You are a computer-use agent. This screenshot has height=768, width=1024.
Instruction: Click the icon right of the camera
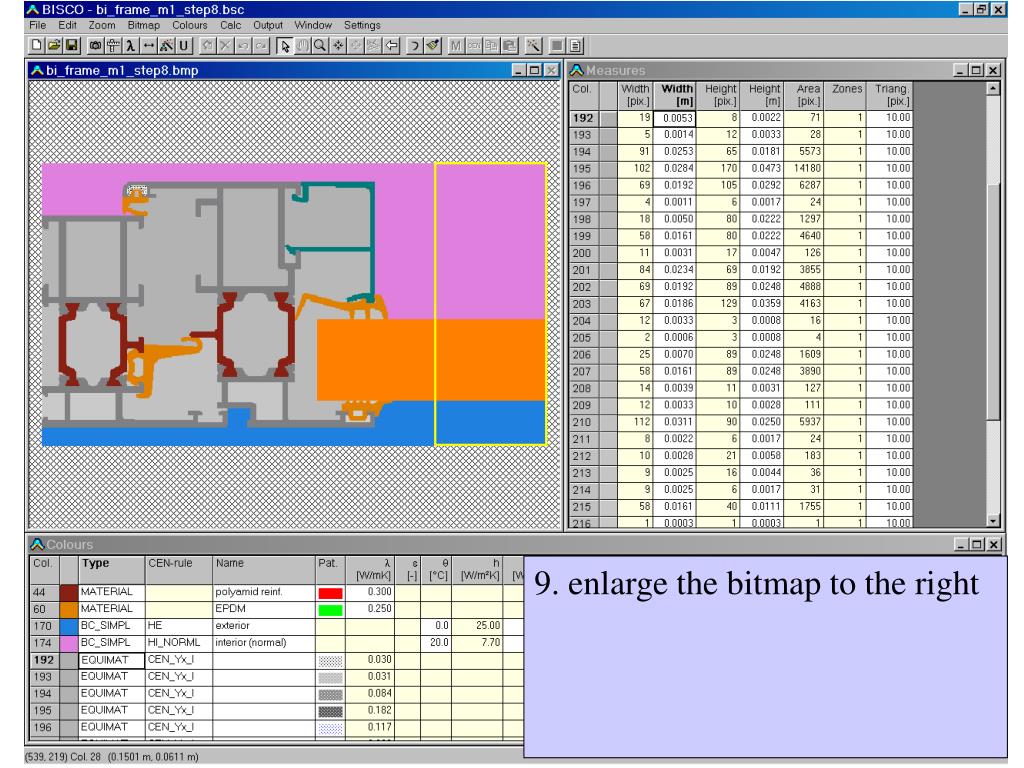coord(113,46)
